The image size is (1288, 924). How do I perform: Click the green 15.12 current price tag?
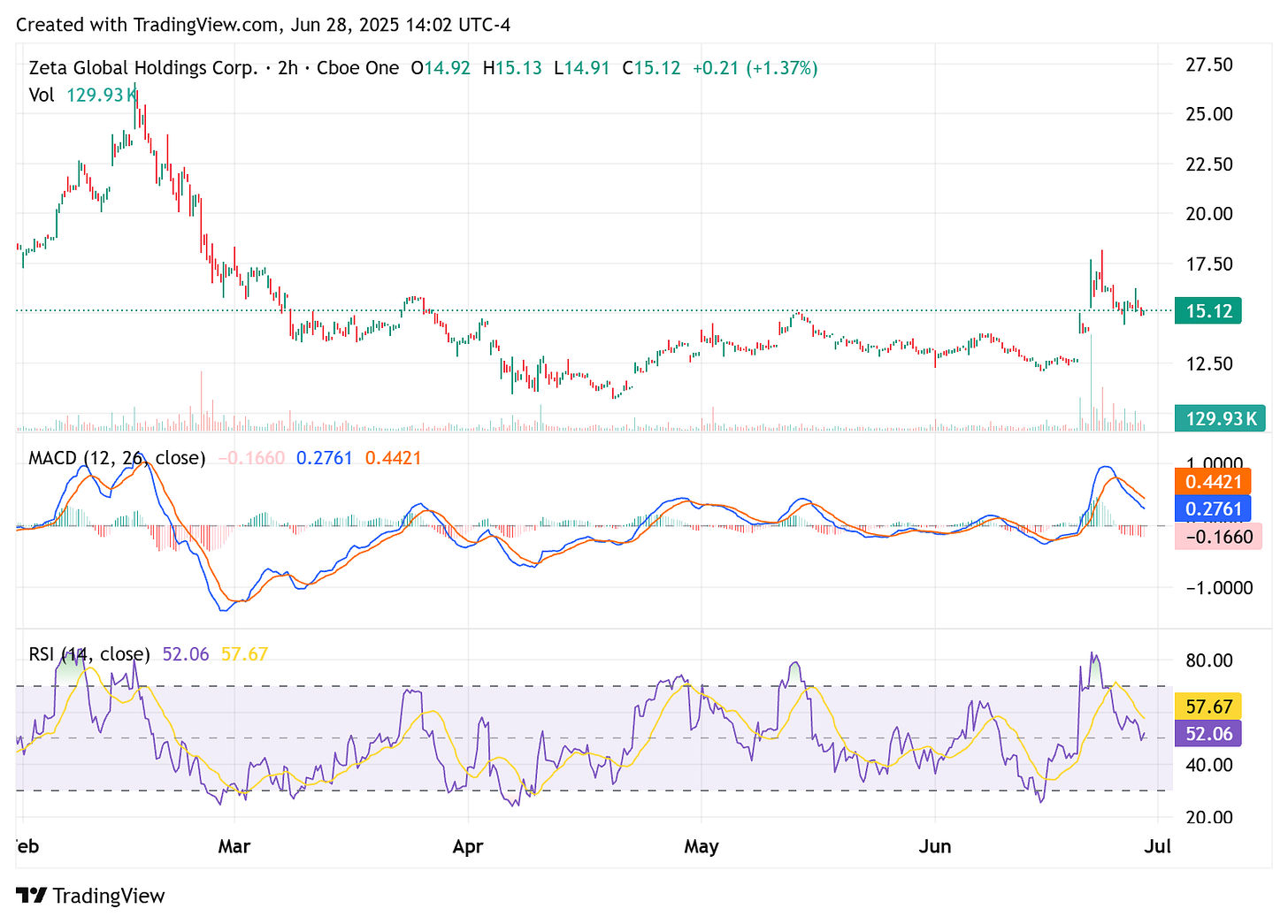[x=1207, y=310]
